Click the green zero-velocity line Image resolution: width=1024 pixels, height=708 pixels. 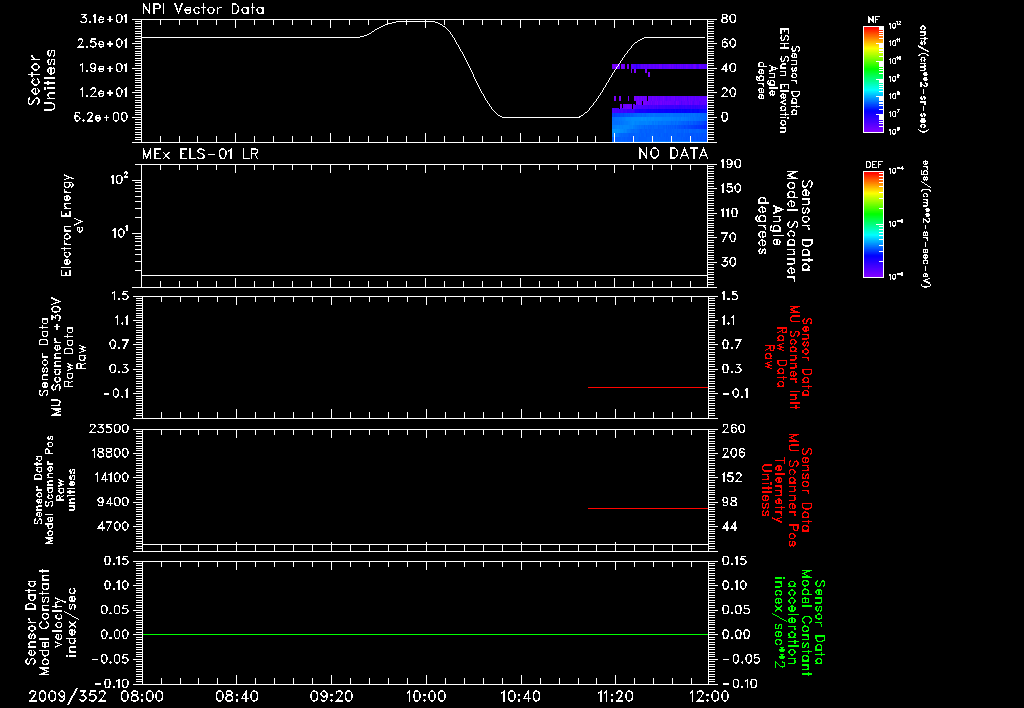(x=425, y=634)
